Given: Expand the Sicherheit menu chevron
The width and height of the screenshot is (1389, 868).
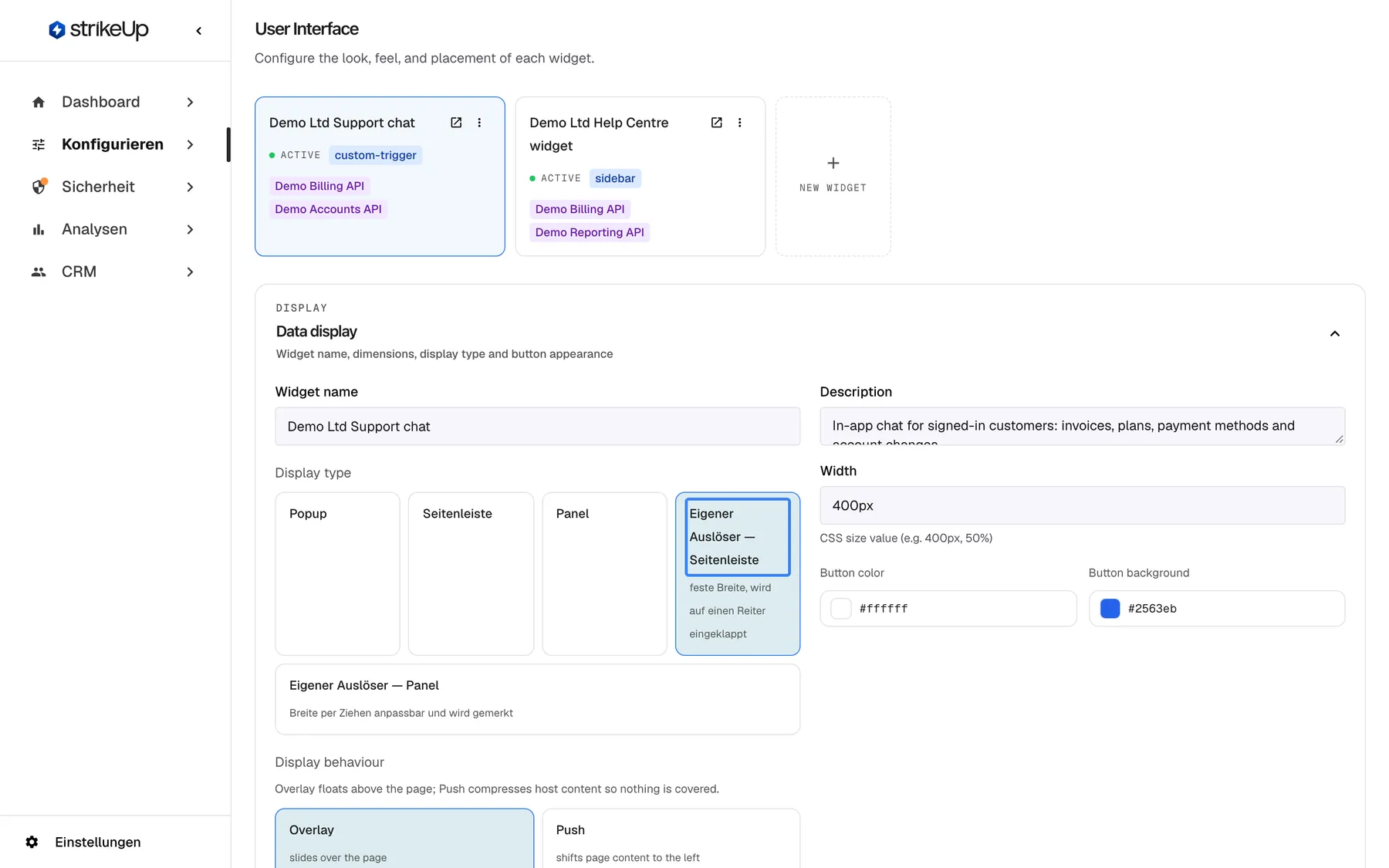Looking at the screenshot, I should click(x=190, y=187).
